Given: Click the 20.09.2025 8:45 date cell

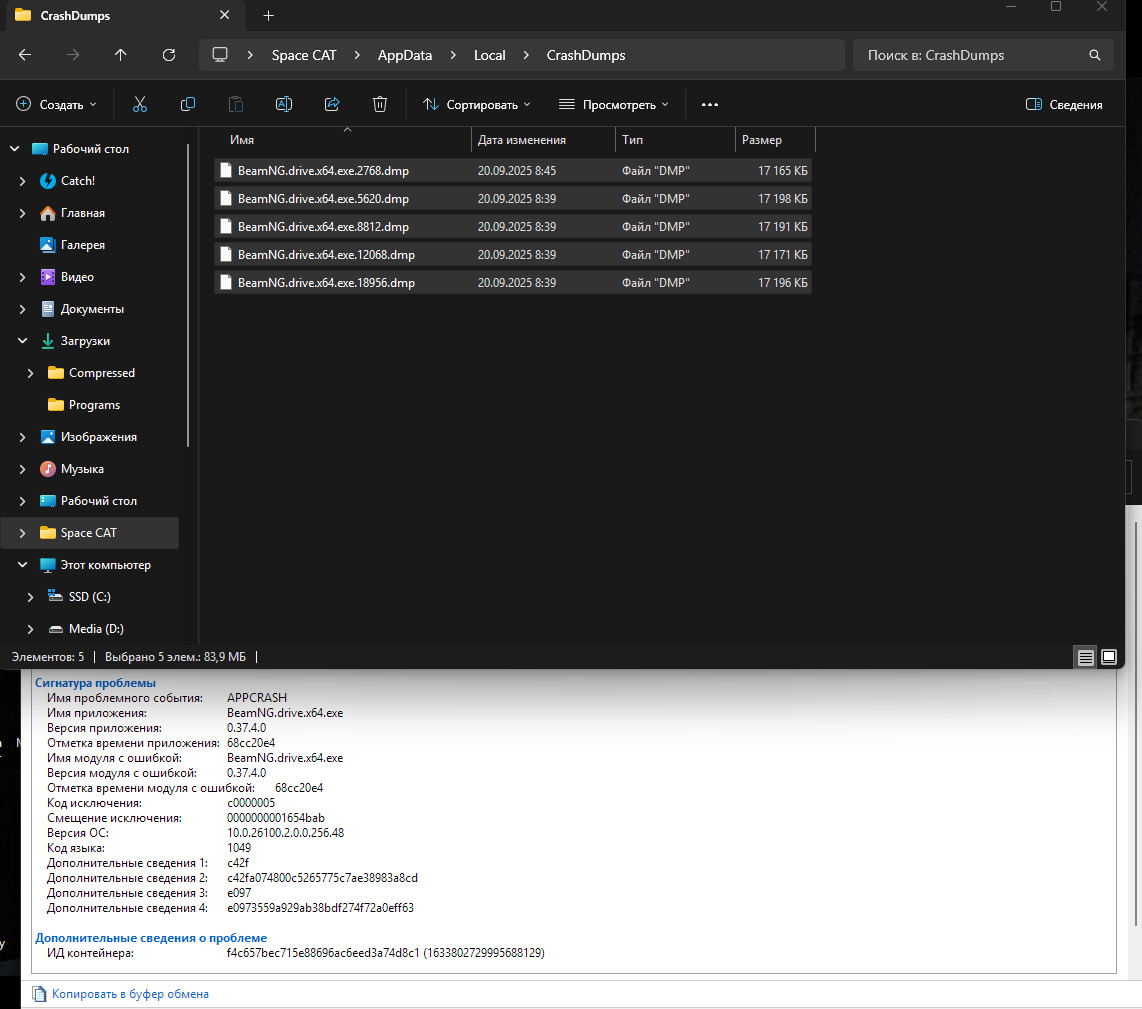Looking at the screenshot, I should 516,170.
